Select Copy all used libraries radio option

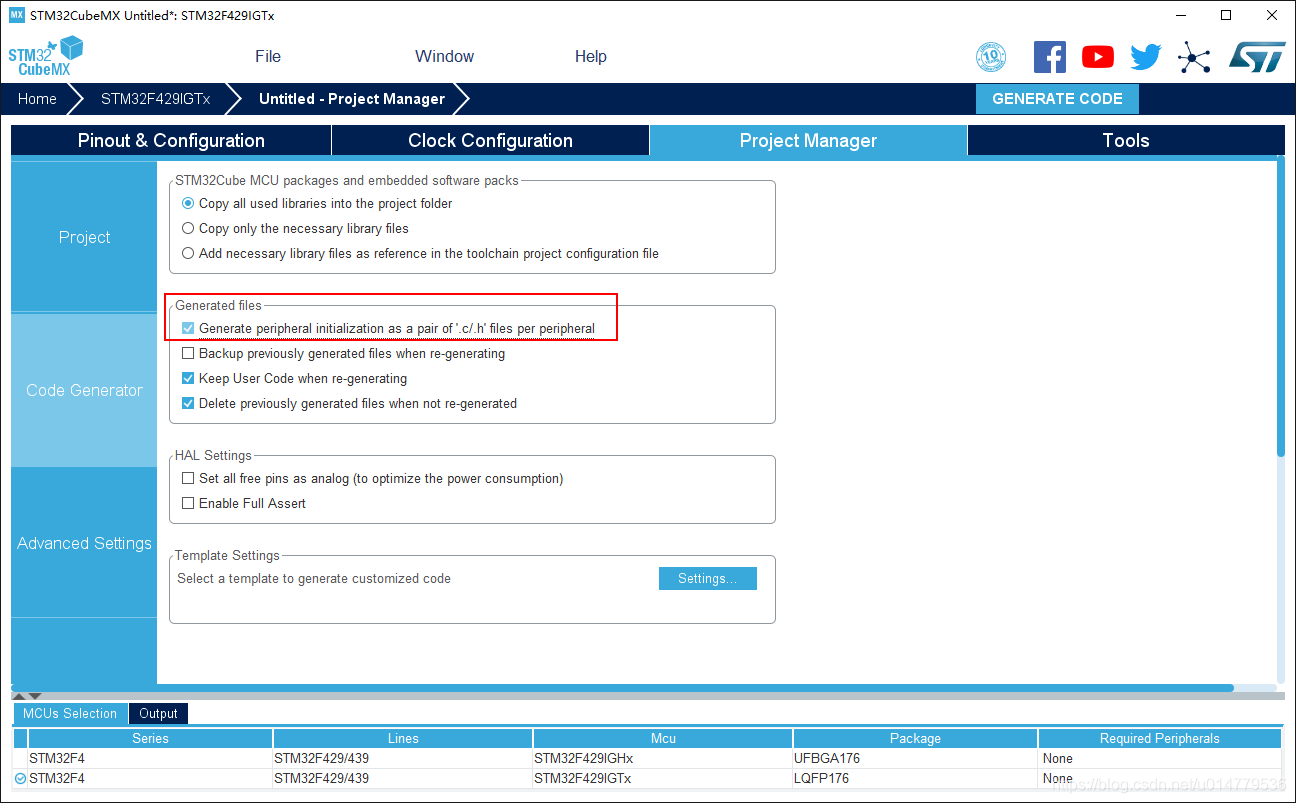point(188,203)
